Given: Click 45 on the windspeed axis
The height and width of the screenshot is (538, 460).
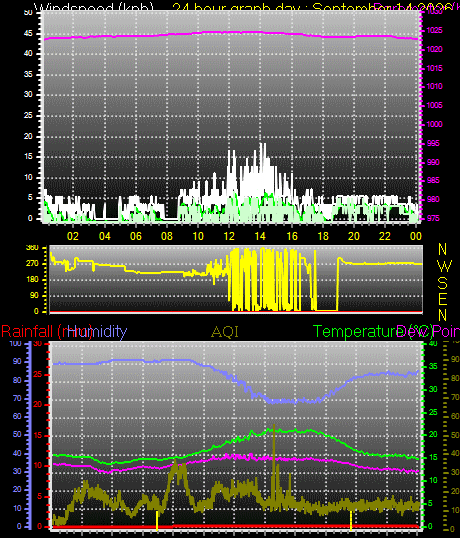Looking at the screenshot, I should (28, 33).
